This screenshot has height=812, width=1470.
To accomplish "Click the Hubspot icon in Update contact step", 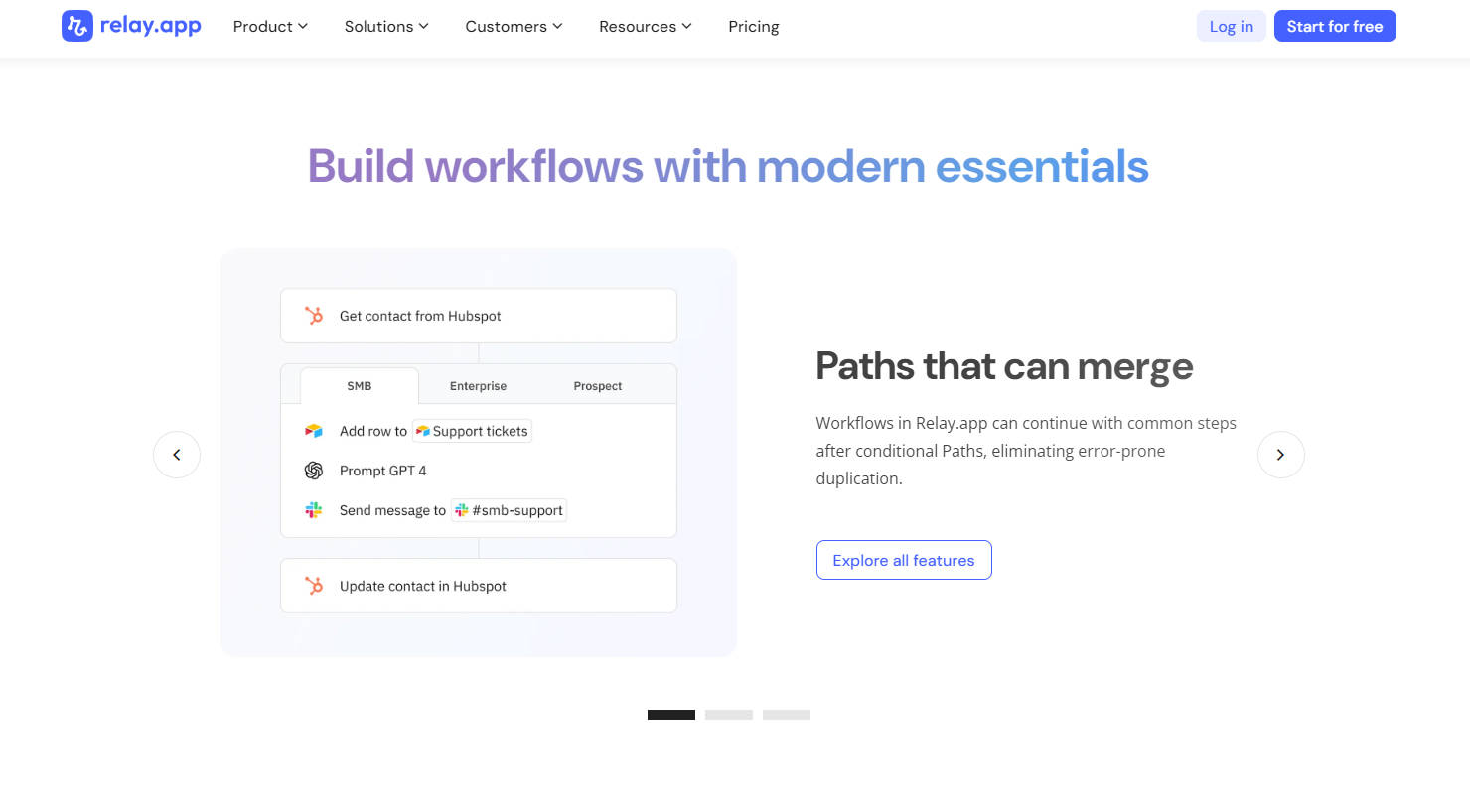I will 314,586.
